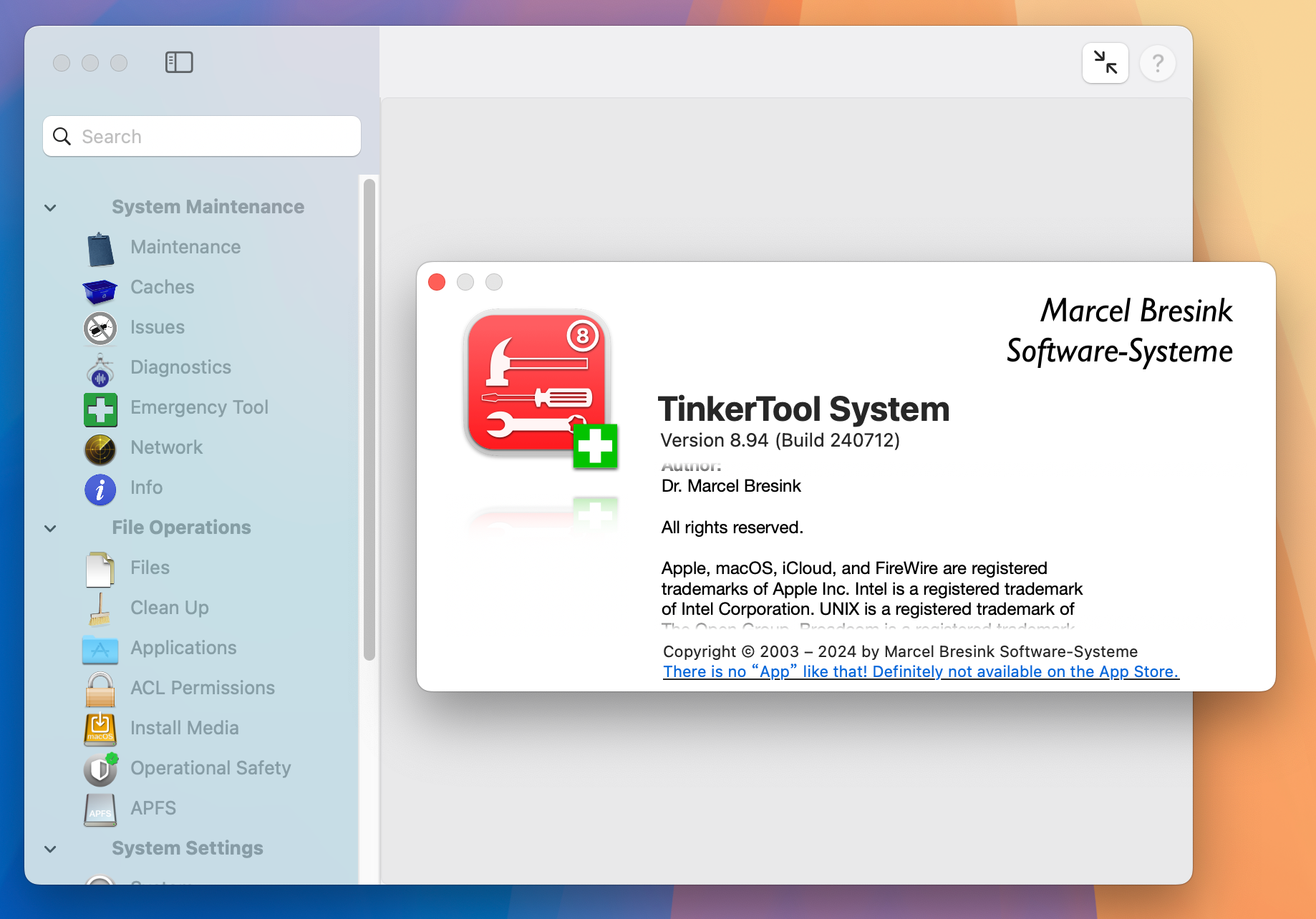Select the Caches label in sidebar
This screenshot has height=919, width=1316.
click(163, 287)
